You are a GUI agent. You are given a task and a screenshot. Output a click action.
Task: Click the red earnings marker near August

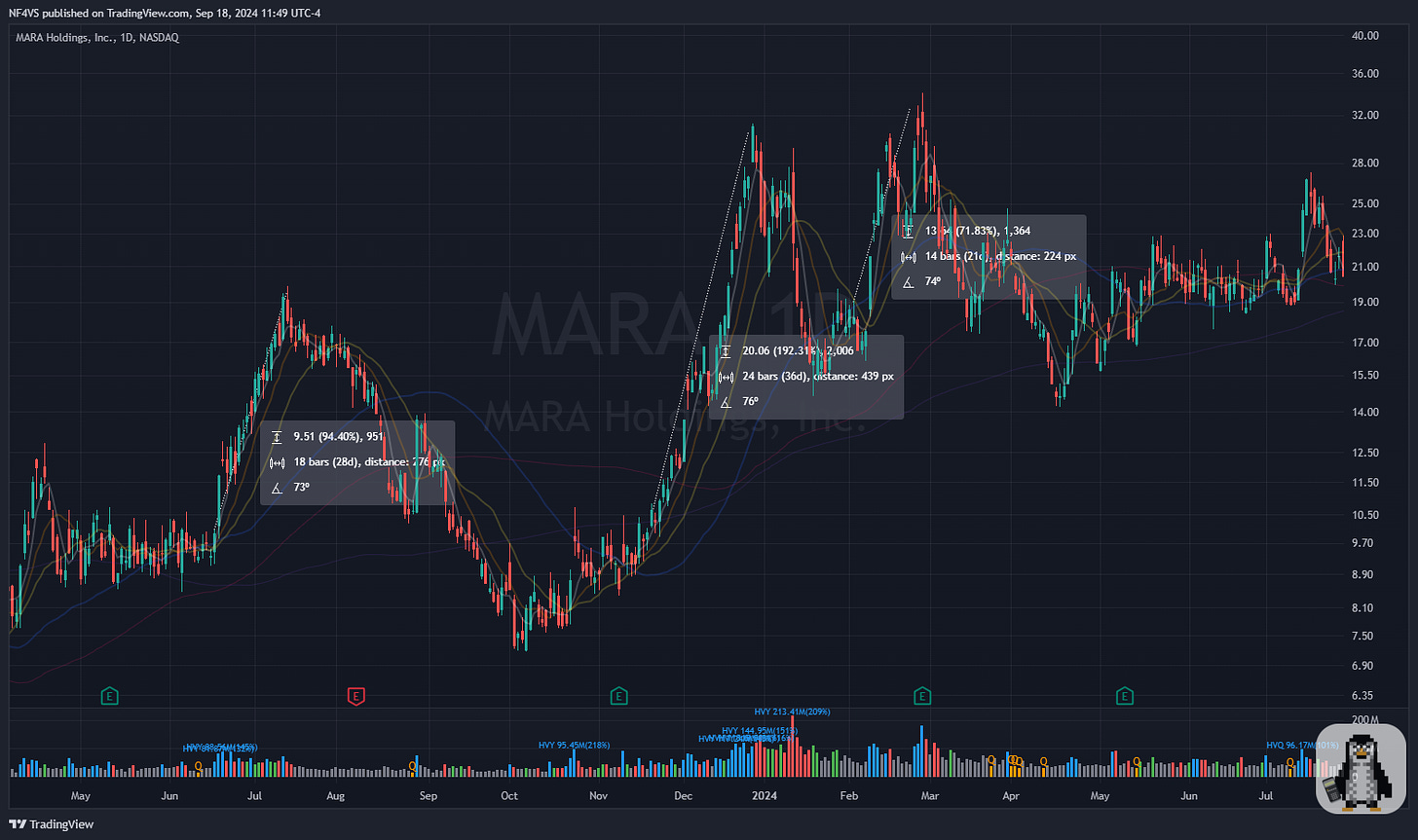pos(356,696)
